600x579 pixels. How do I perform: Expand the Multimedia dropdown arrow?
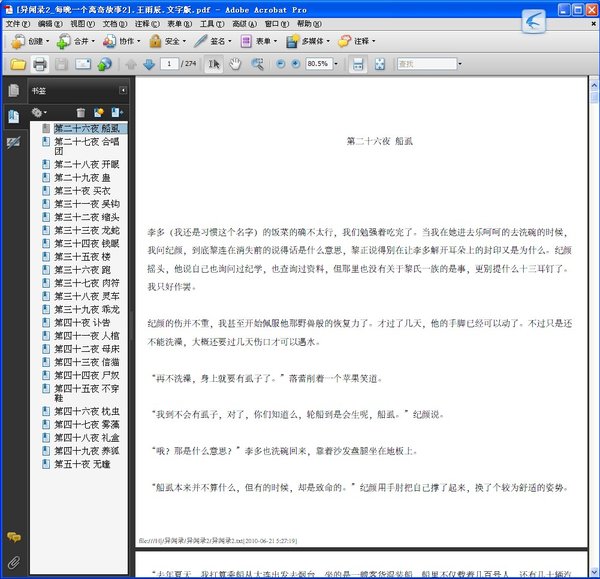(328, 41)
